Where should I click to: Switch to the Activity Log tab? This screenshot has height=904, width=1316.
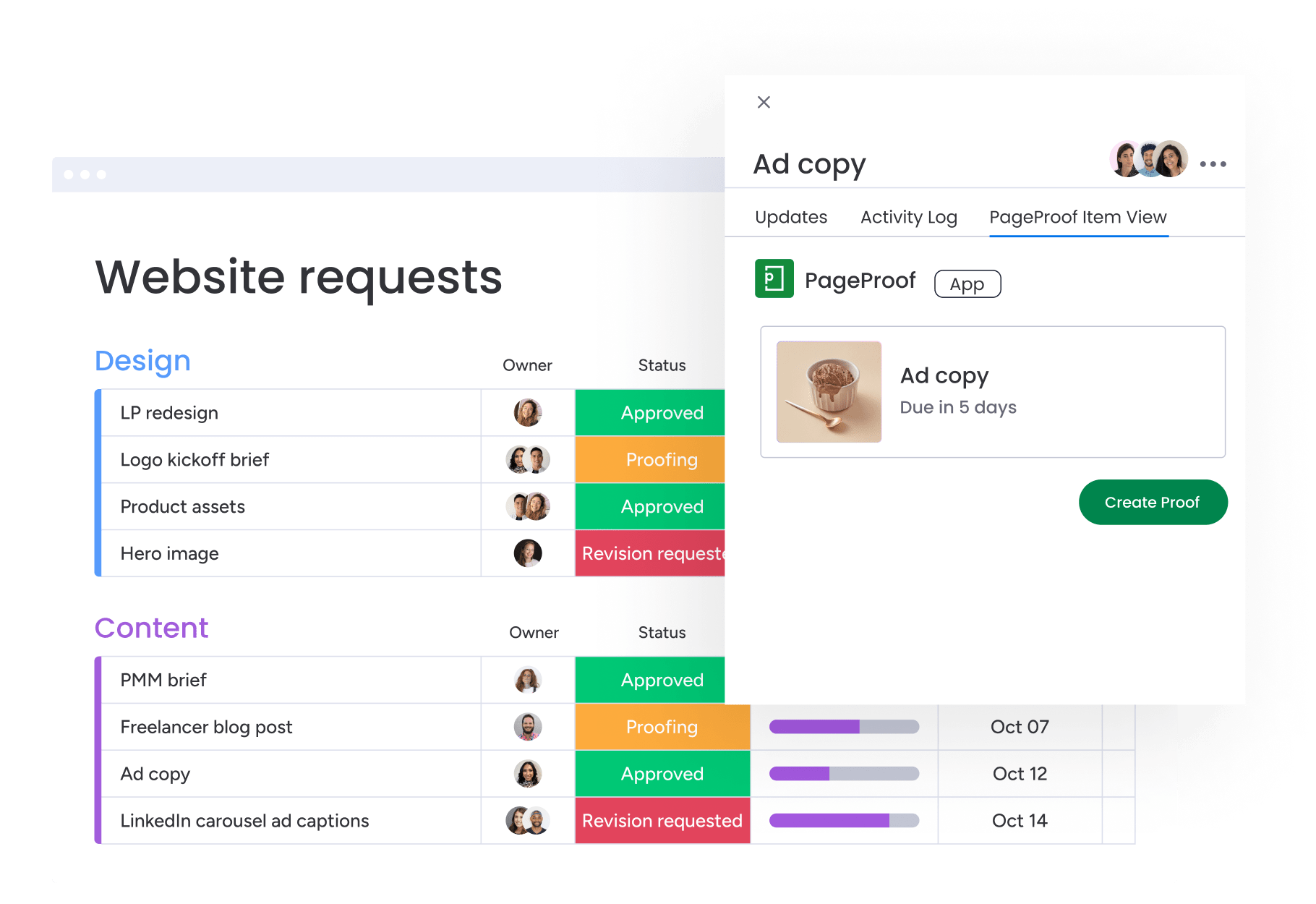(908, 217)
